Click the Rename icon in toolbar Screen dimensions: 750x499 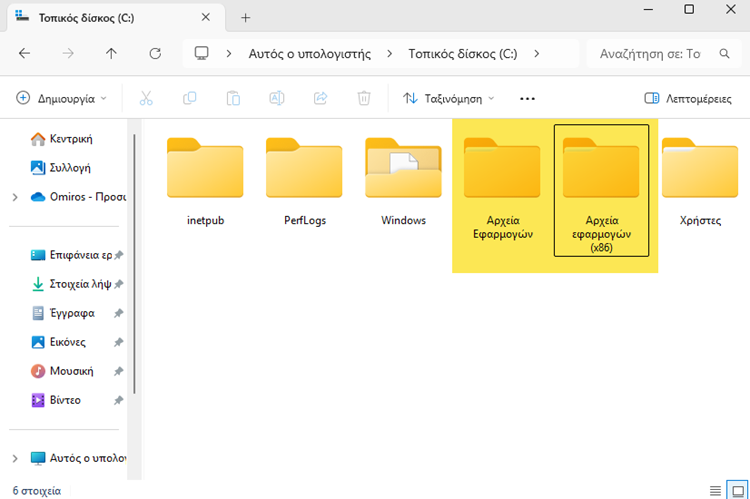(x=276, y=98)
